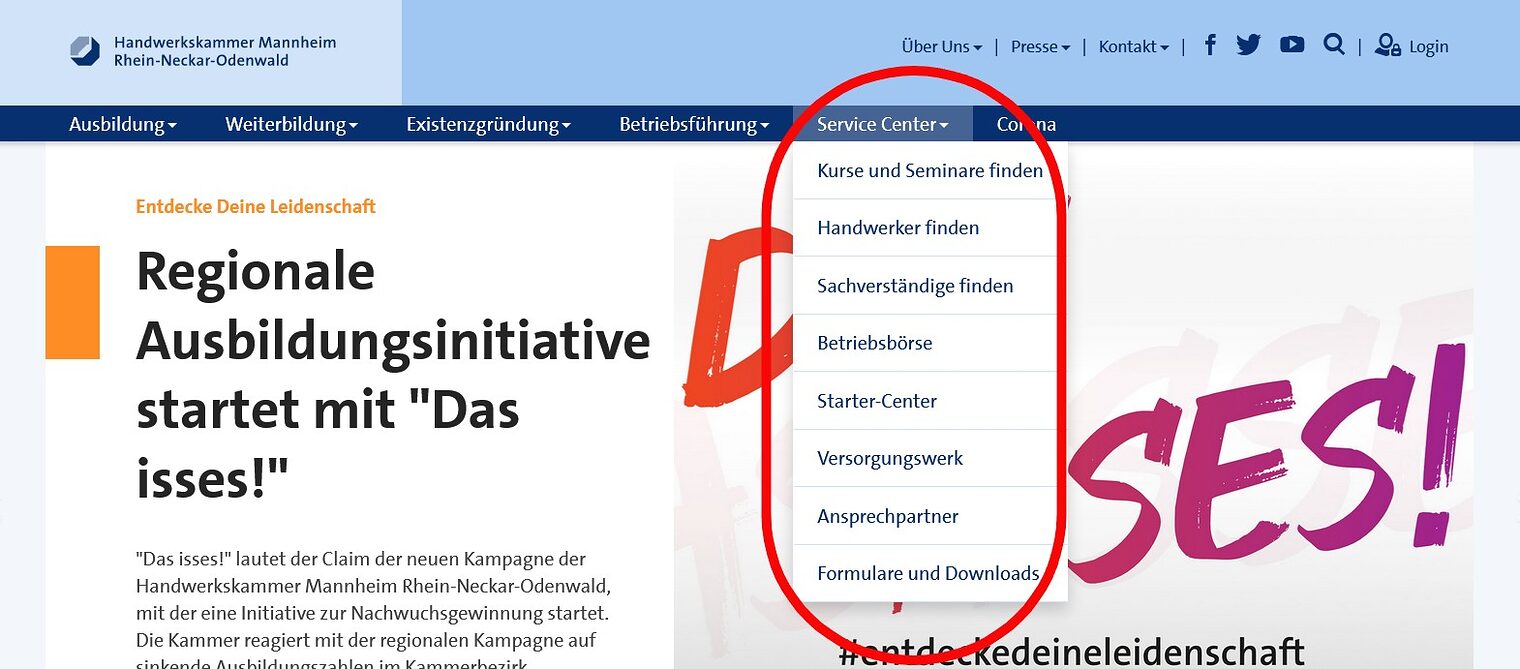Screen dimensions: 1520x669
Task: Open the Facebook page icon
Action: pyautogui.click(x=1210, y=45)
